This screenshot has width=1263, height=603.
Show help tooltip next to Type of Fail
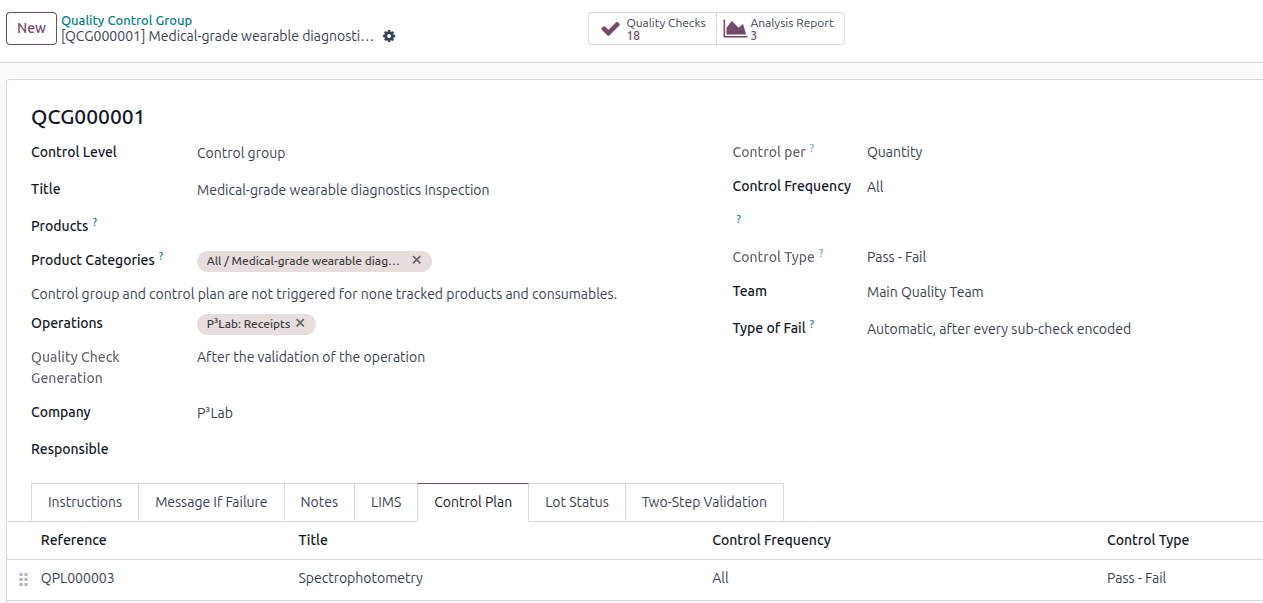click(x=812, y=325)
